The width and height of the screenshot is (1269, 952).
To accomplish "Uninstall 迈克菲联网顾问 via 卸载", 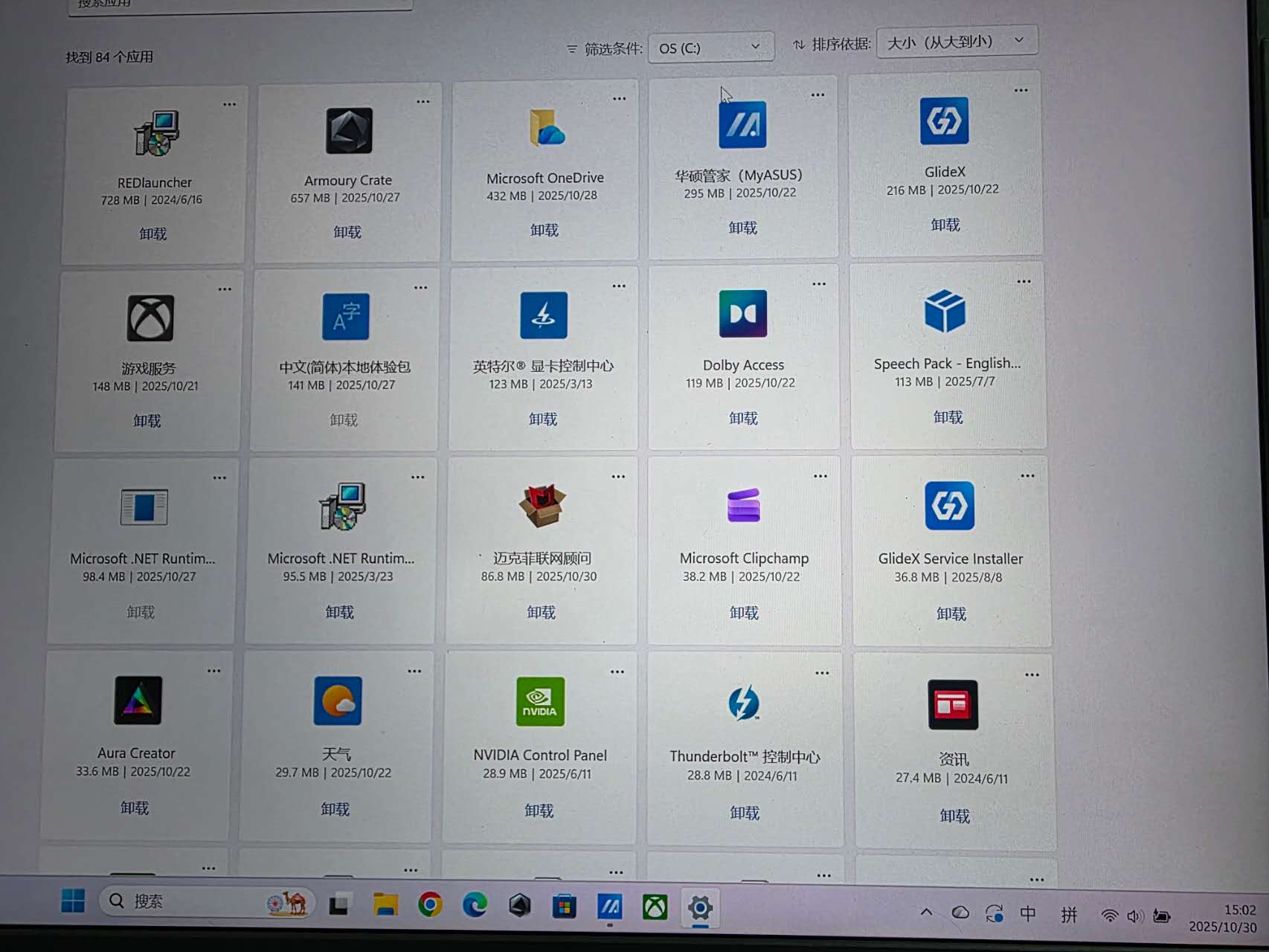I will tap(542, 612).
